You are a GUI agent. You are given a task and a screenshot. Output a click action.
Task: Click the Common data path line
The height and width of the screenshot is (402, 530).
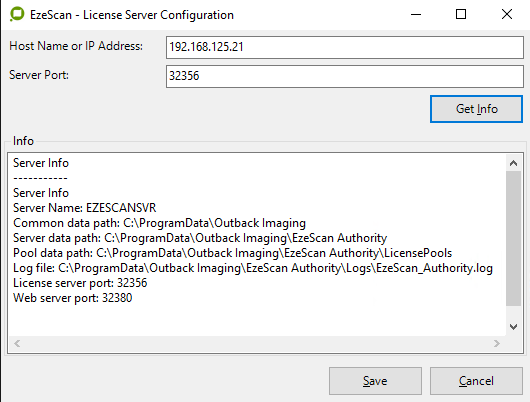point(159,223)
